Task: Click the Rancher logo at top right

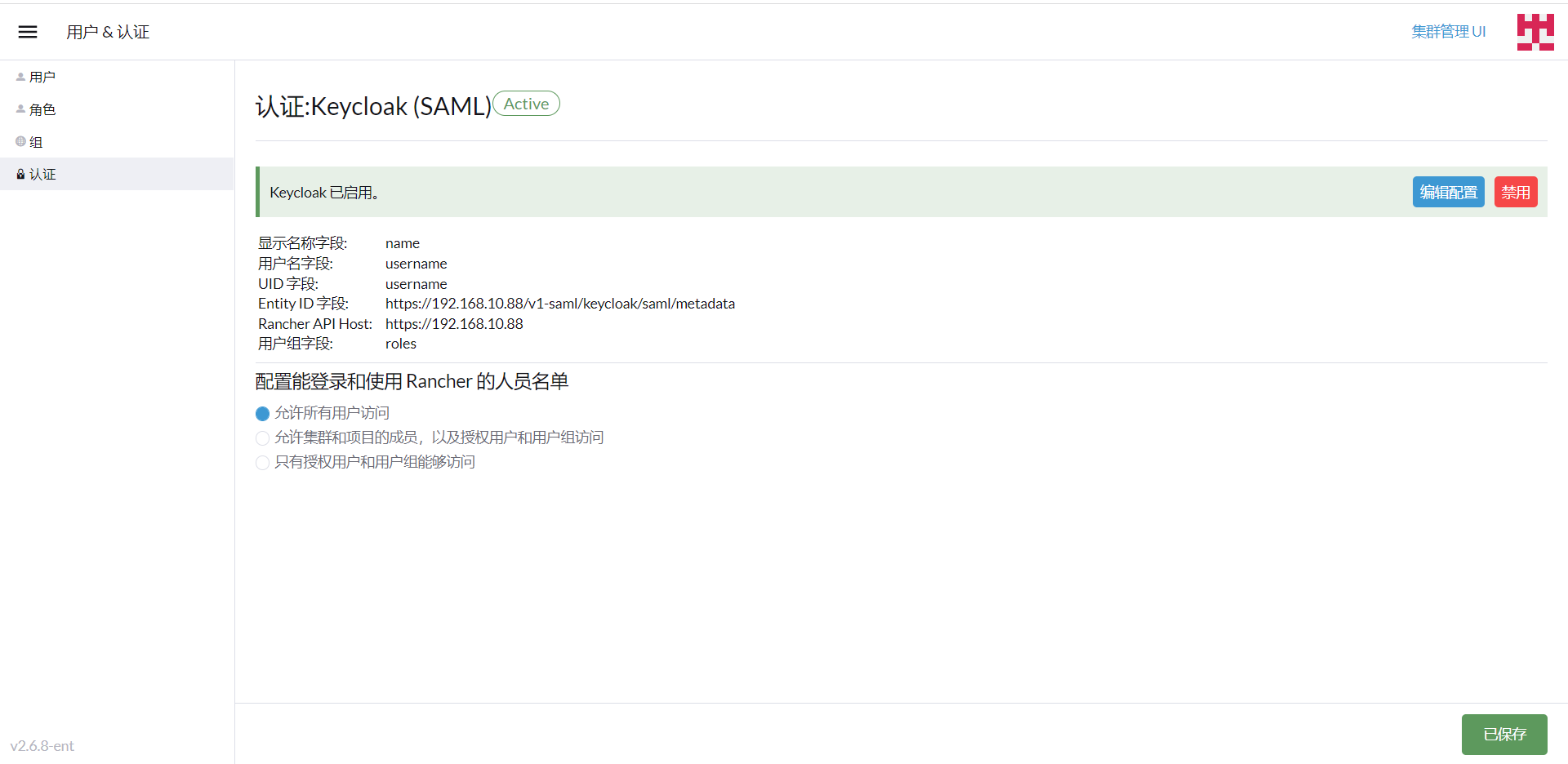Action: (1535, 31)
